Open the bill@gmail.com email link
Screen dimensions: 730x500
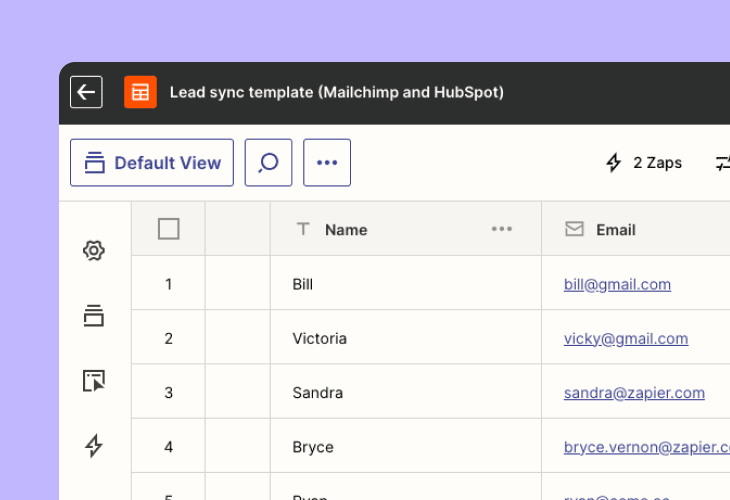(x=617, y=284)
